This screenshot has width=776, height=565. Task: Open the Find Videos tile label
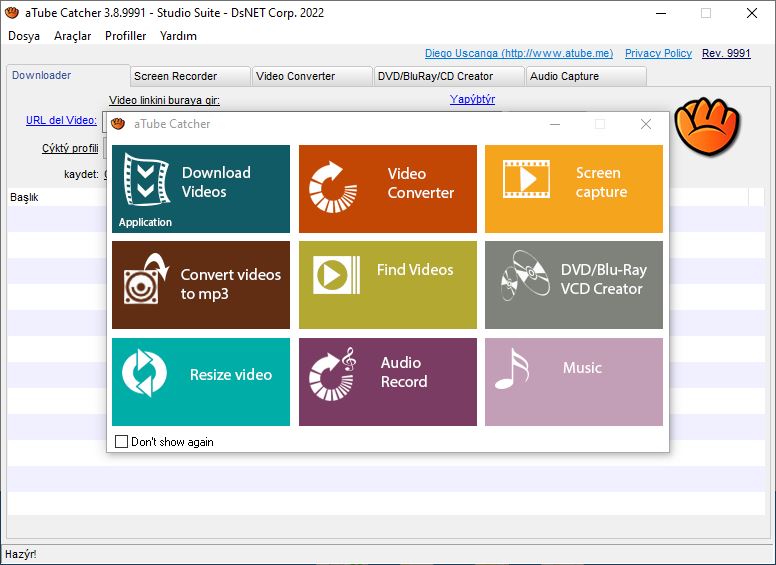415,270
